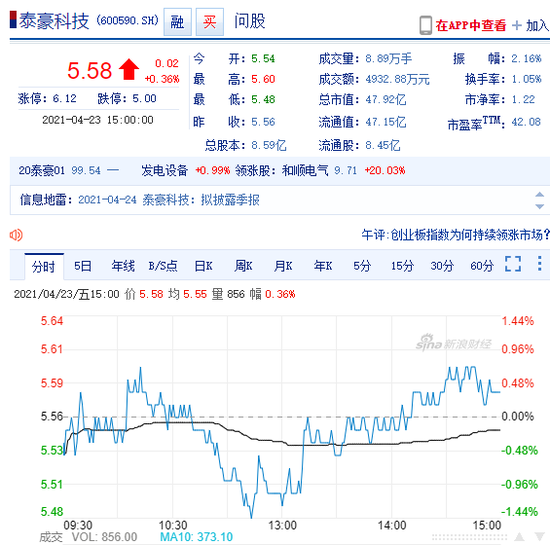Click the orange speaker sound icon
The width and height of the screenshot is (550, 545).
pos(16,235)
